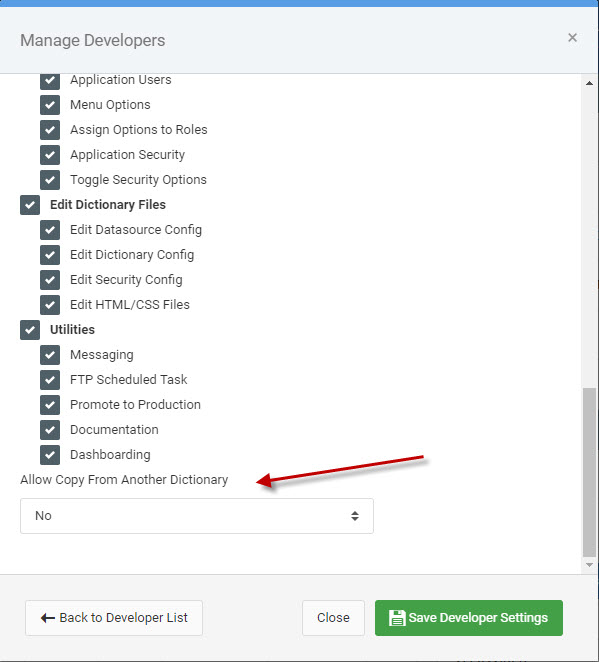The width and height of the screenshot is (599, 662).
Task: Toggle the Application Security checkbox
Action: (50, 155)
